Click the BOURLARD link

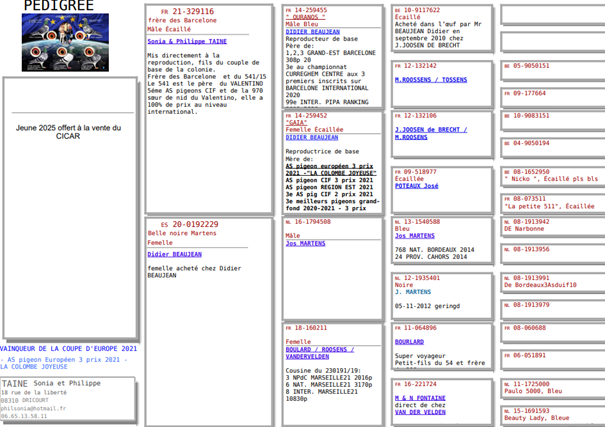click(x=409, y=342)
